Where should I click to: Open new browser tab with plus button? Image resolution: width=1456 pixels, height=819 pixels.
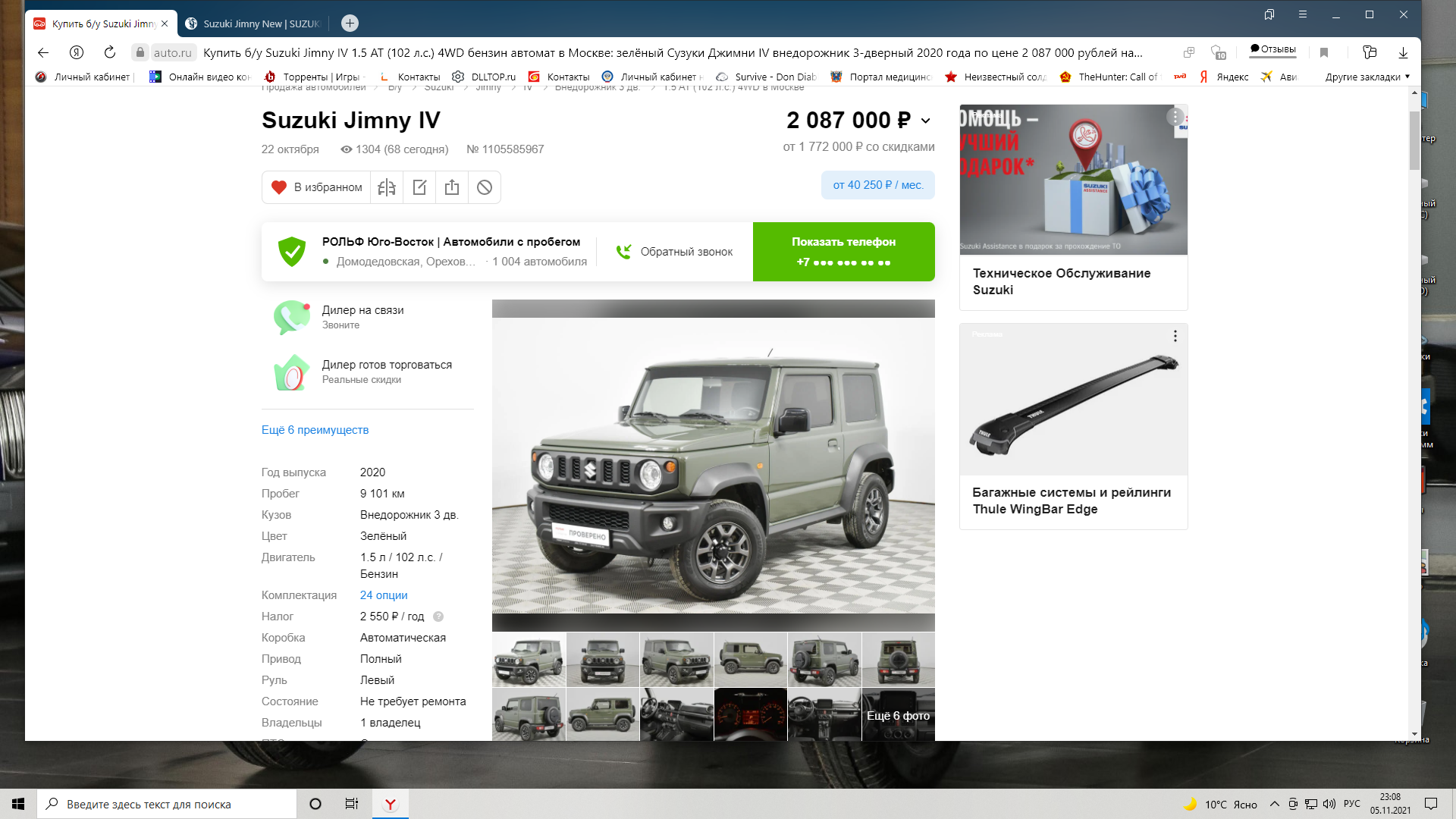point(350,24)
